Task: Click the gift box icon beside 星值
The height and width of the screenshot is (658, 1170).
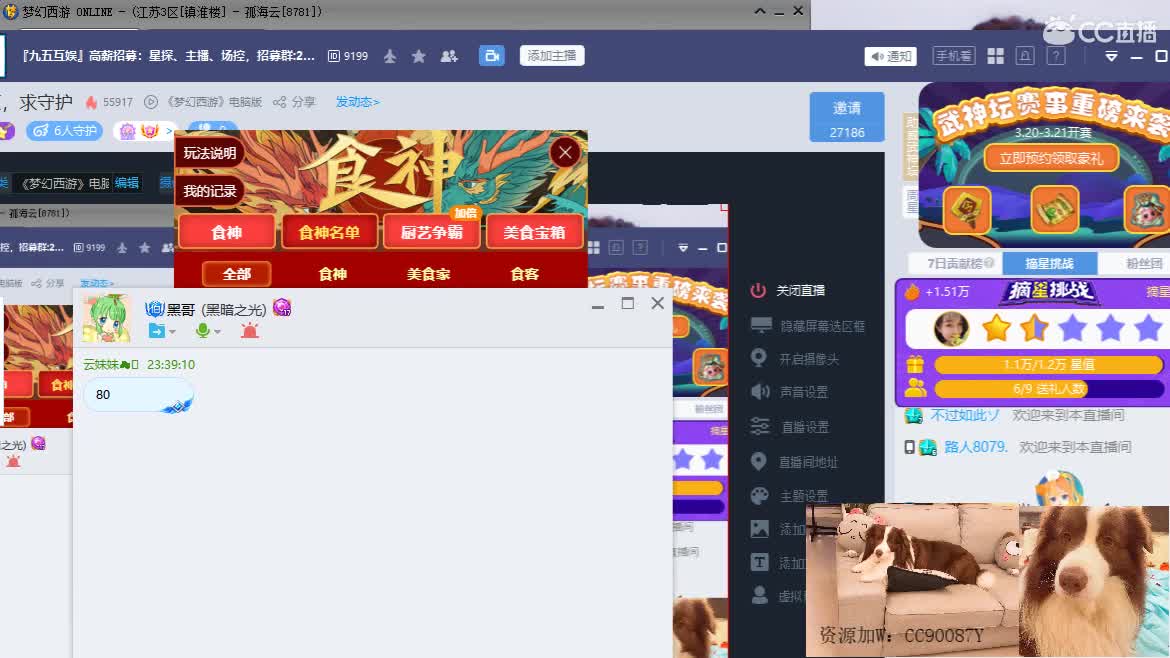Action: [x=915, y=364]
